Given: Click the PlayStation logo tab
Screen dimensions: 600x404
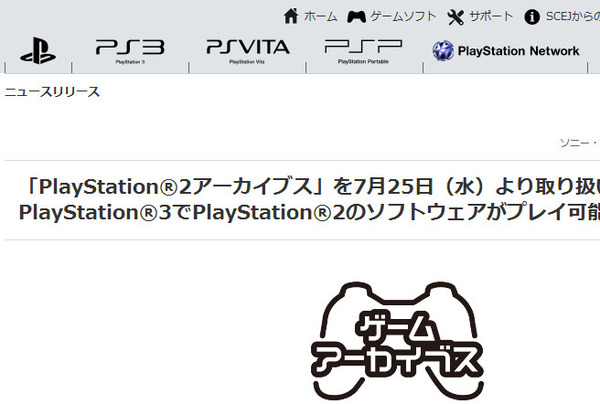Looking at the screenshot, I should [x=38, y=51].
